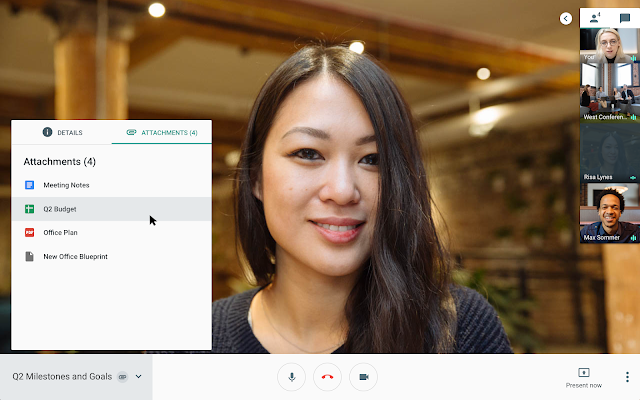Click the red hang up call button
Screen dimensions: 640x400
point(327,377)
